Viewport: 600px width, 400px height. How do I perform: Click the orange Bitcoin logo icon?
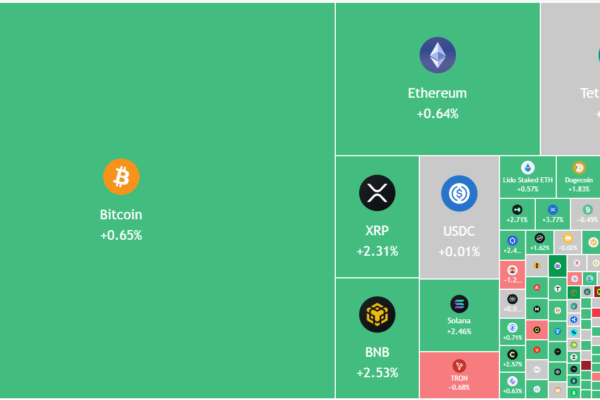[121, 177]
